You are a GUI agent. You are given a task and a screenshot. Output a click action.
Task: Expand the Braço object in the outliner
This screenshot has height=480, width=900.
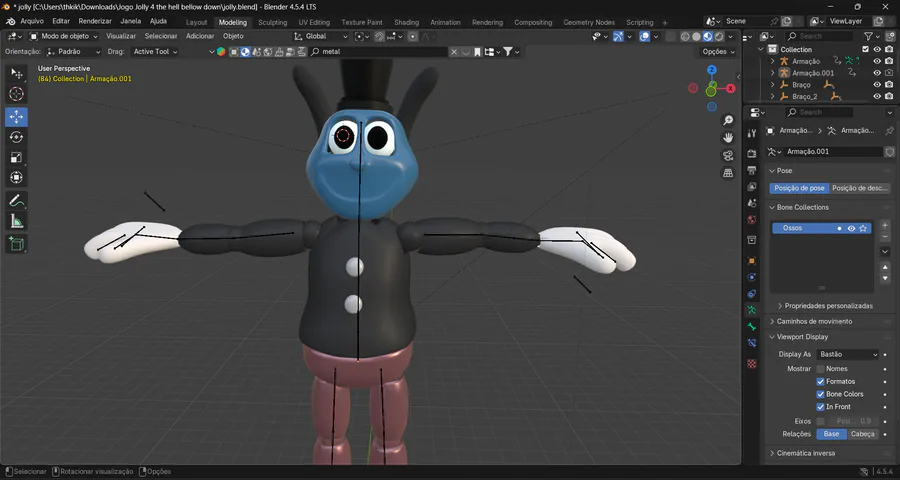click(773, 84)
